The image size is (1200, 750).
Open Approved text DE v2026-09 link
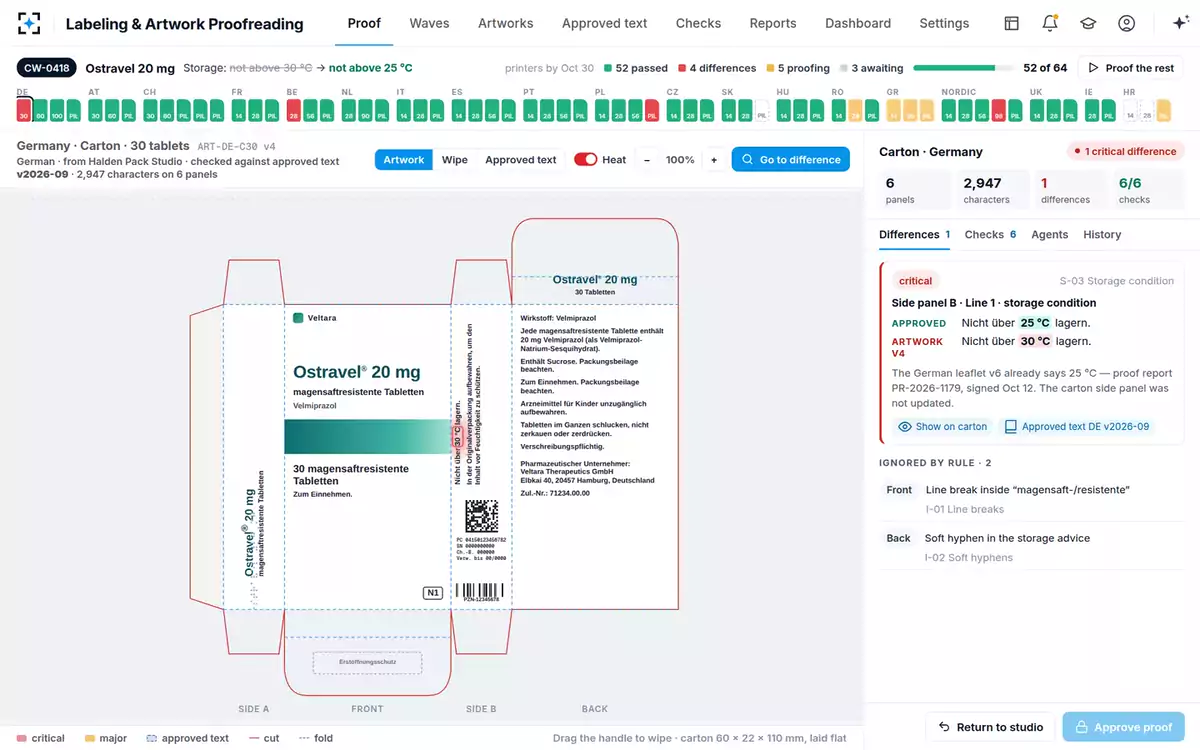pyautogui.click(x=1076, y=426)
